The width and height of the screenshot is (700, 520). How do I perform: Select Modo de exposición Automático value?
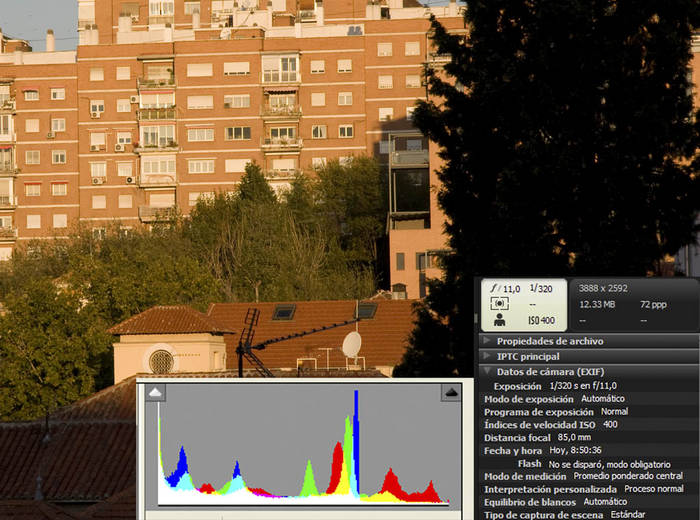coord(603,399)
